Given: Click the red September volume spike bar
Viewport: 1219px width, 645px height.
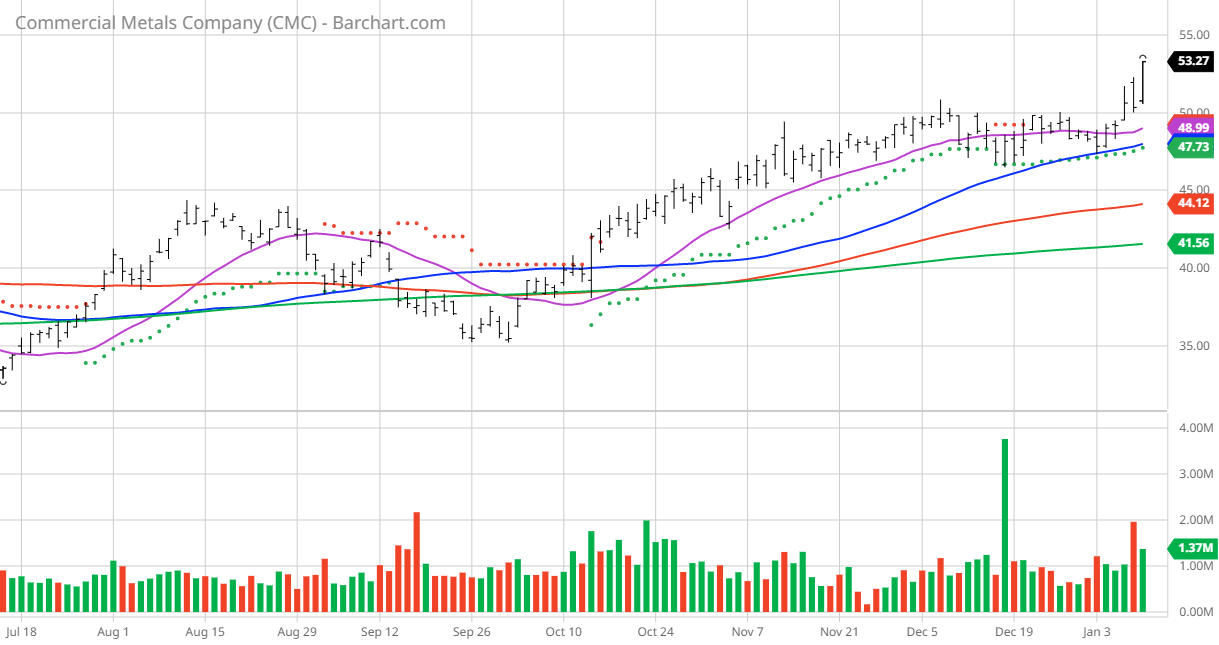Looking at the screenshot, I should point(416,560).
